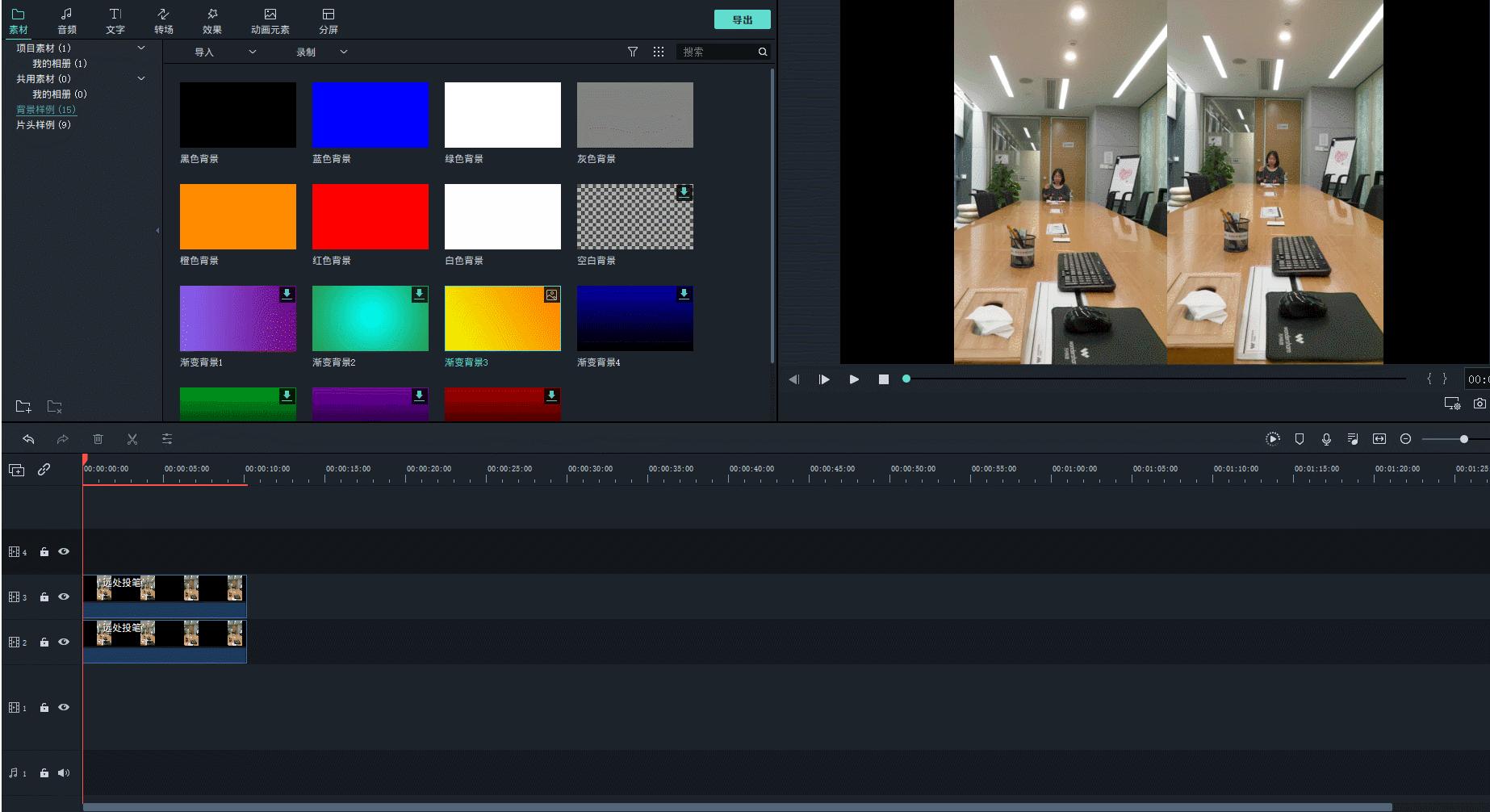Switch to grid view icon
Screen dimensions: 1490x812
659,52
